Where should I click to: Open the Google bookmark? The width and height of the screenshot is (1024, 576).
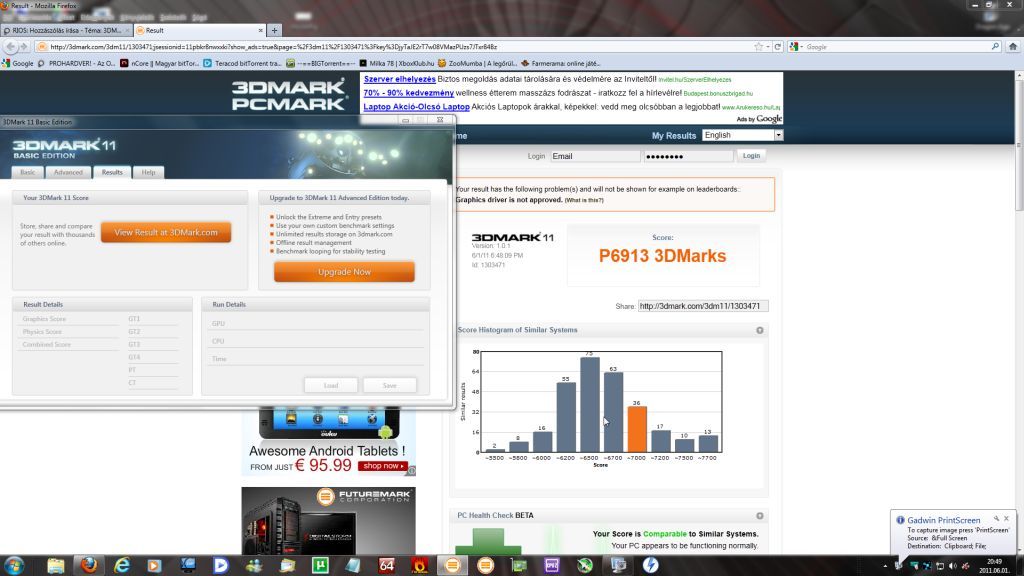(x=18, y=63)
